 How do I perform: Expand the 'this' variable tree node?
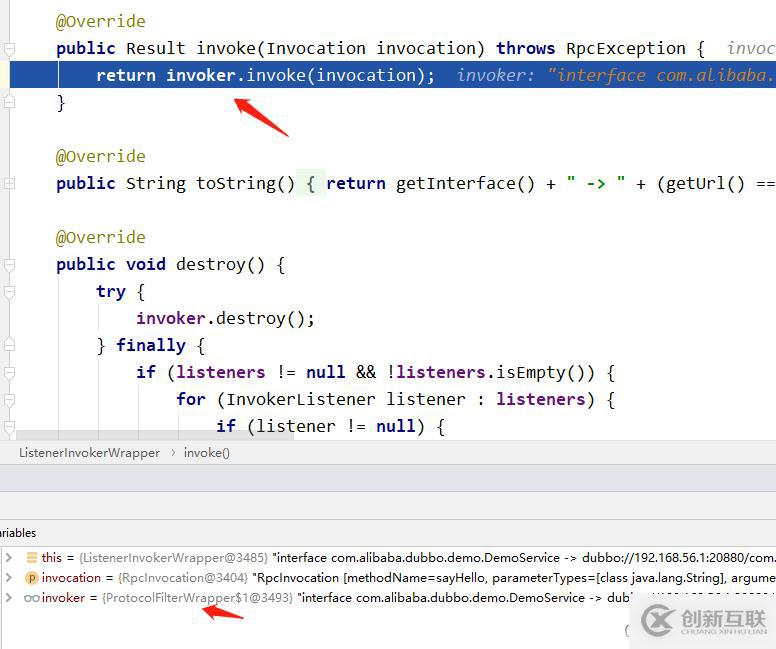(9, 557)
